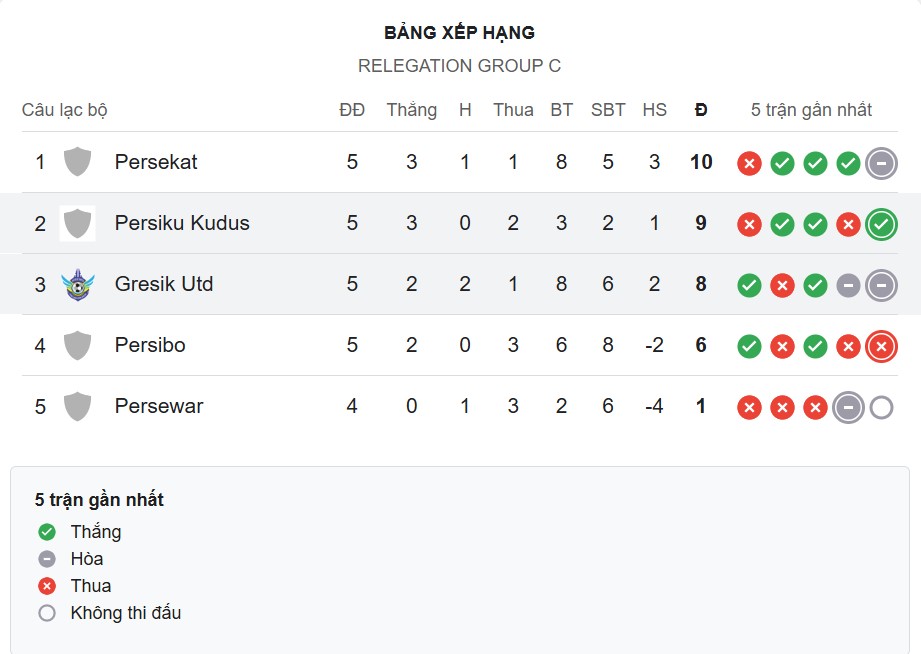The image size is (921, 654).
Task: Click the green check icon next to 'Thắng' legend
Action: tap(45, 532)
